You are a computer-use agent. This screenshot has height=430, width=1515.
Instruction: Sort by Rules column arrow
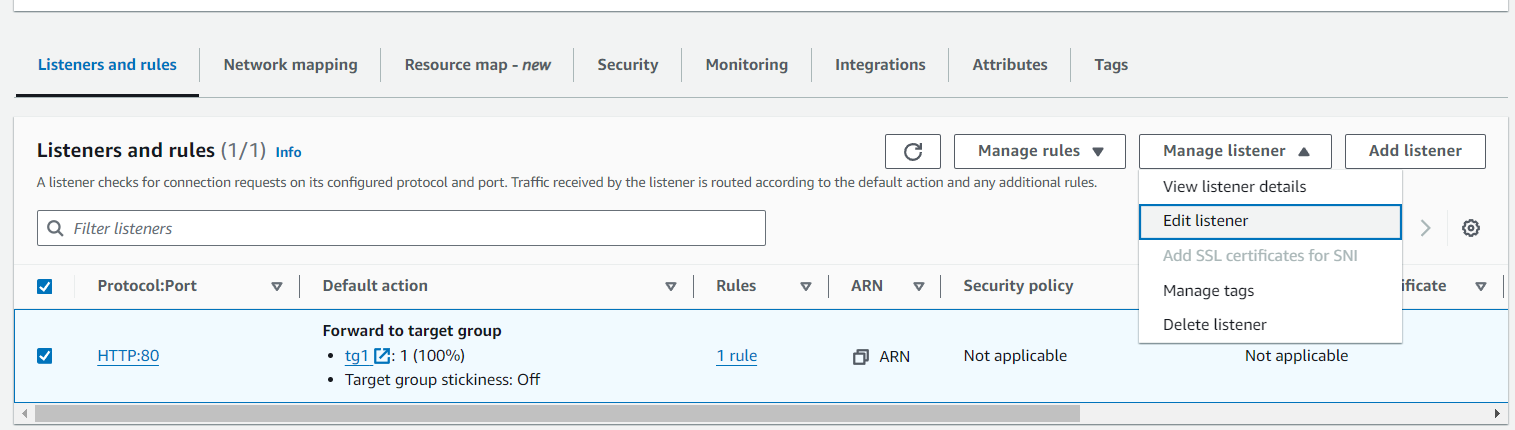[x=805, y=286]
